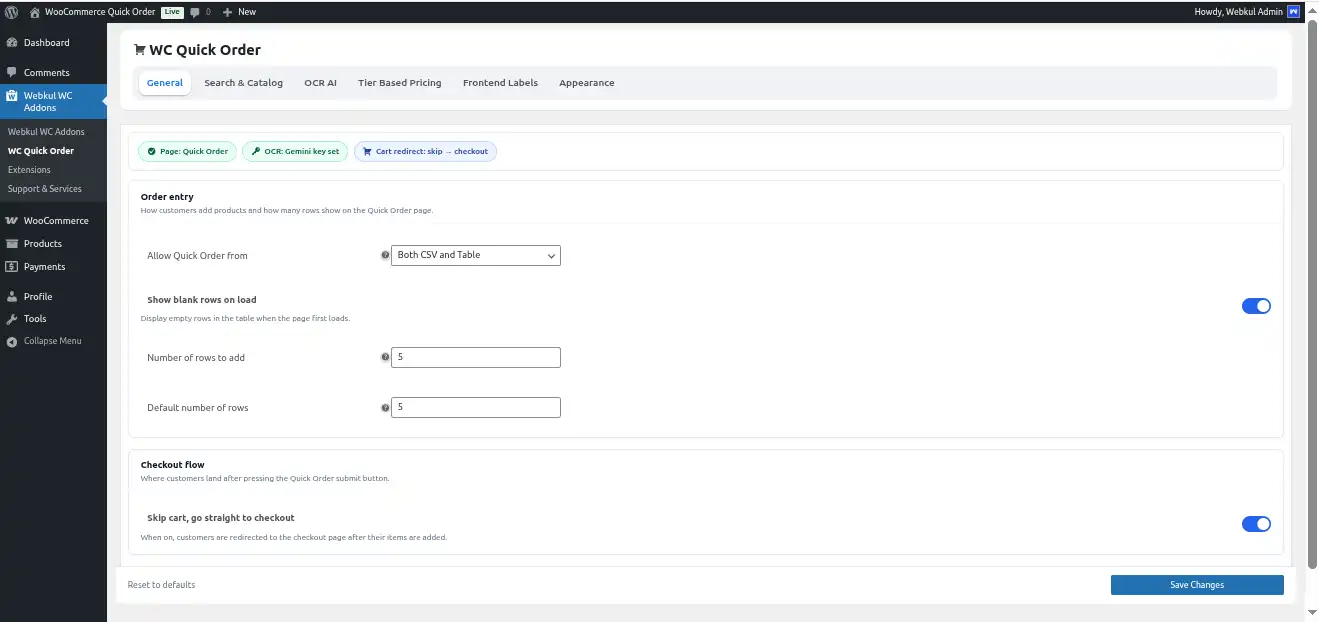Open the comments bubble in admin bar

coord(194,12)
